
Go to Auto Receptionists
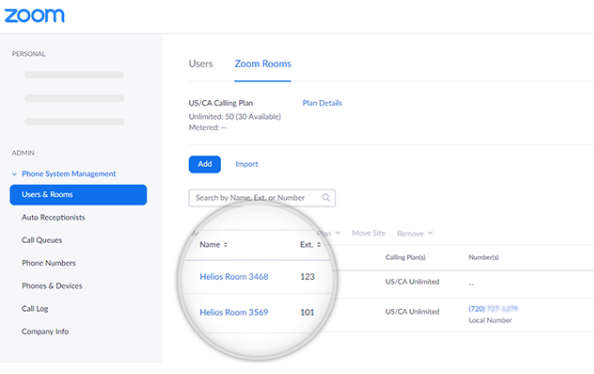[x=53, y=218]
